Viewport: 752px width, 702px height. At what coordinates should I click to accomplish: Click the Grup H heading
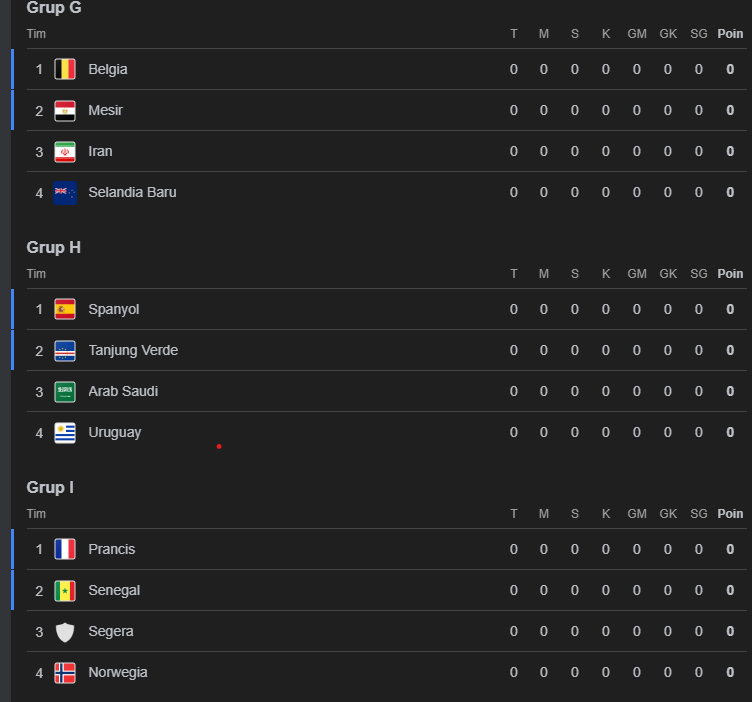pos(54,247)
